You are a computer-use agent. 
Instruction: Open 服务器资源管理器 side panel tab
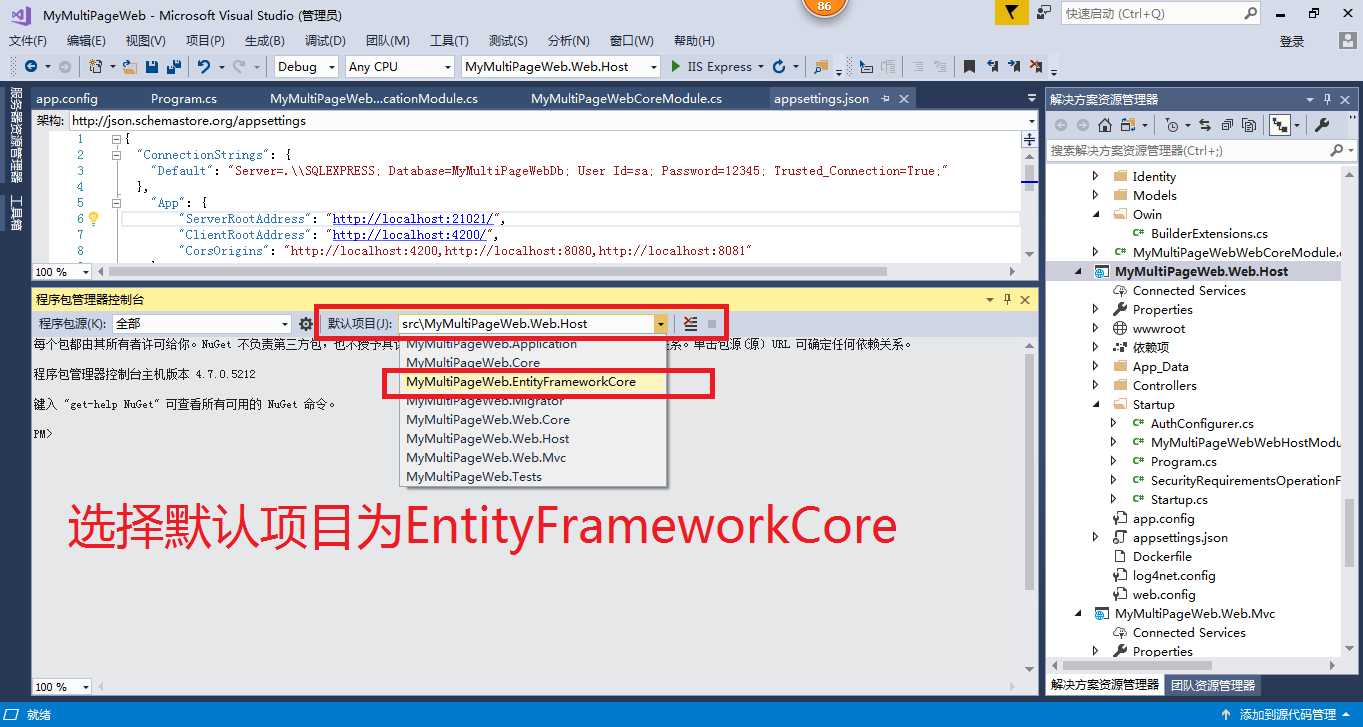tap(16, 134)
